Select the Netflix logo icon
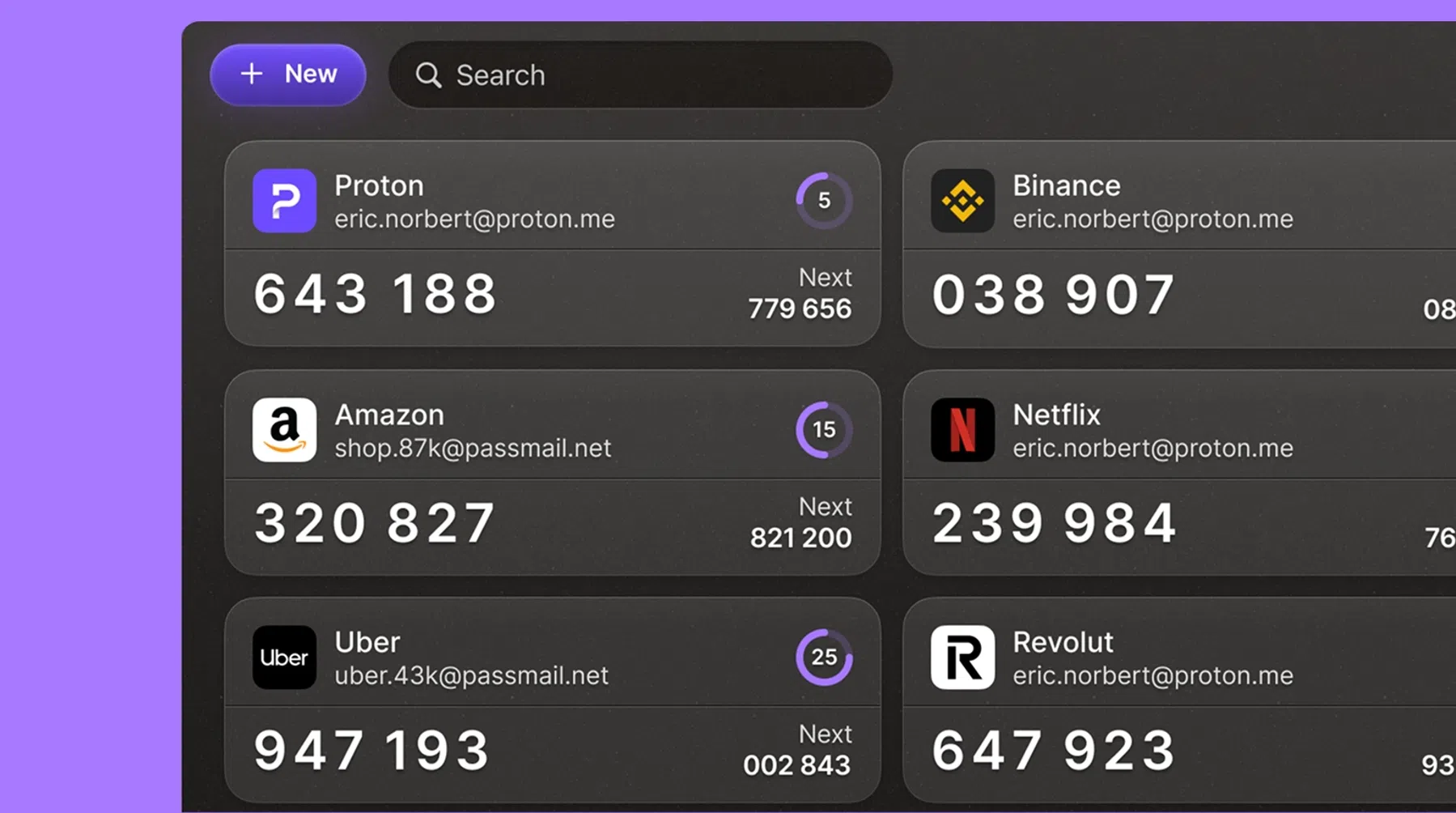The image size is (1456, 813). (962, 430)
